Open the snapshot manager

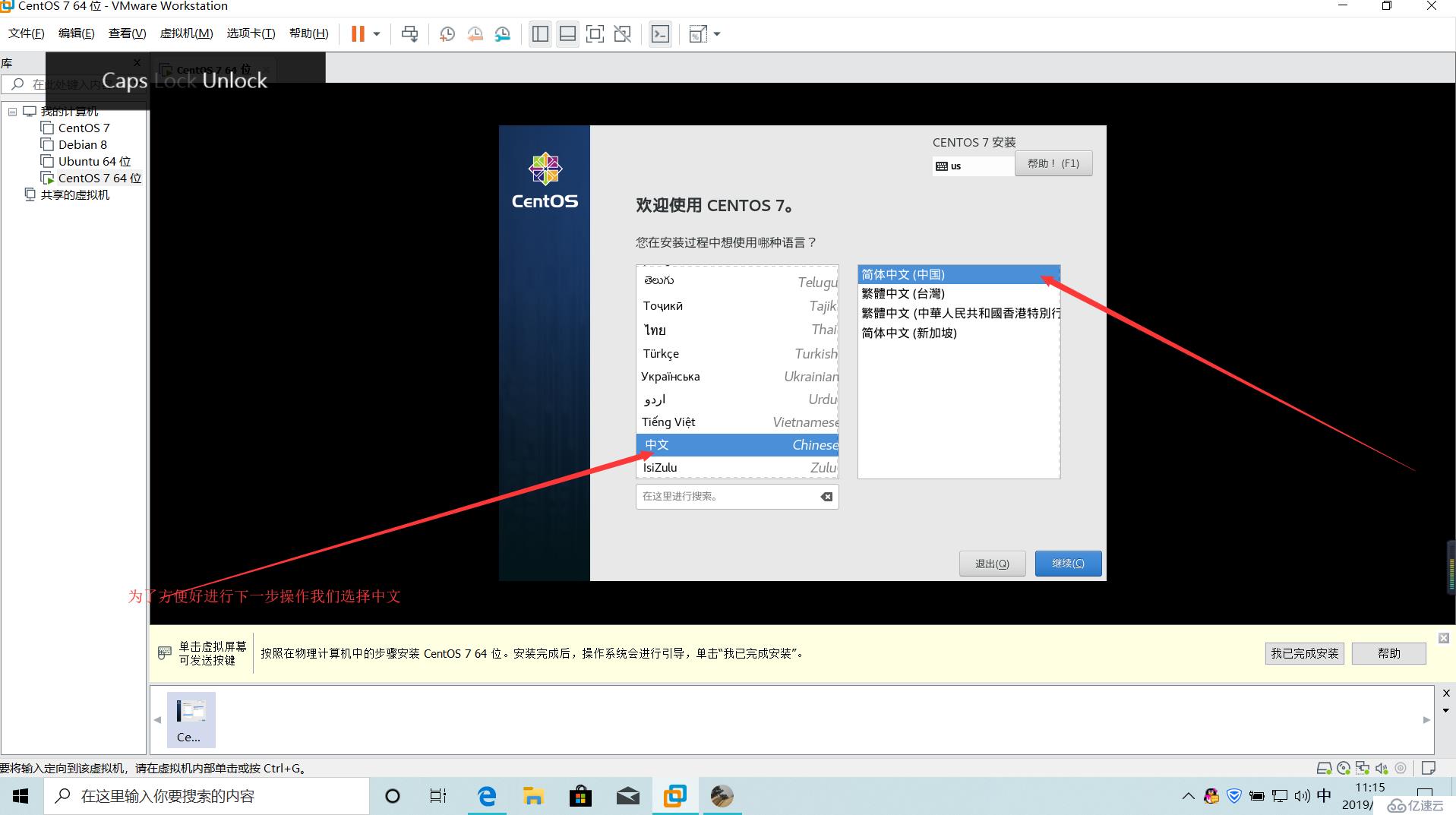(x=503, y=34)
